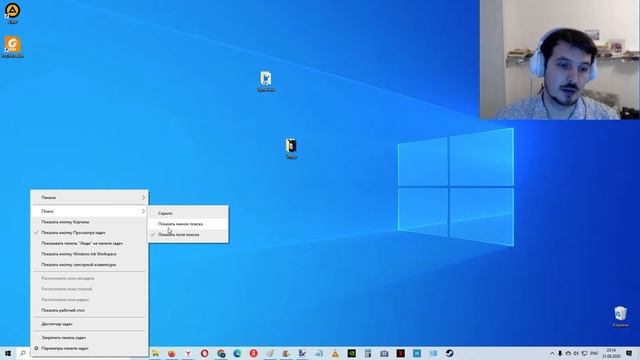
Task: Uncheck Показать кнопку Просмотра задач
Action: (x=89, y=233)
